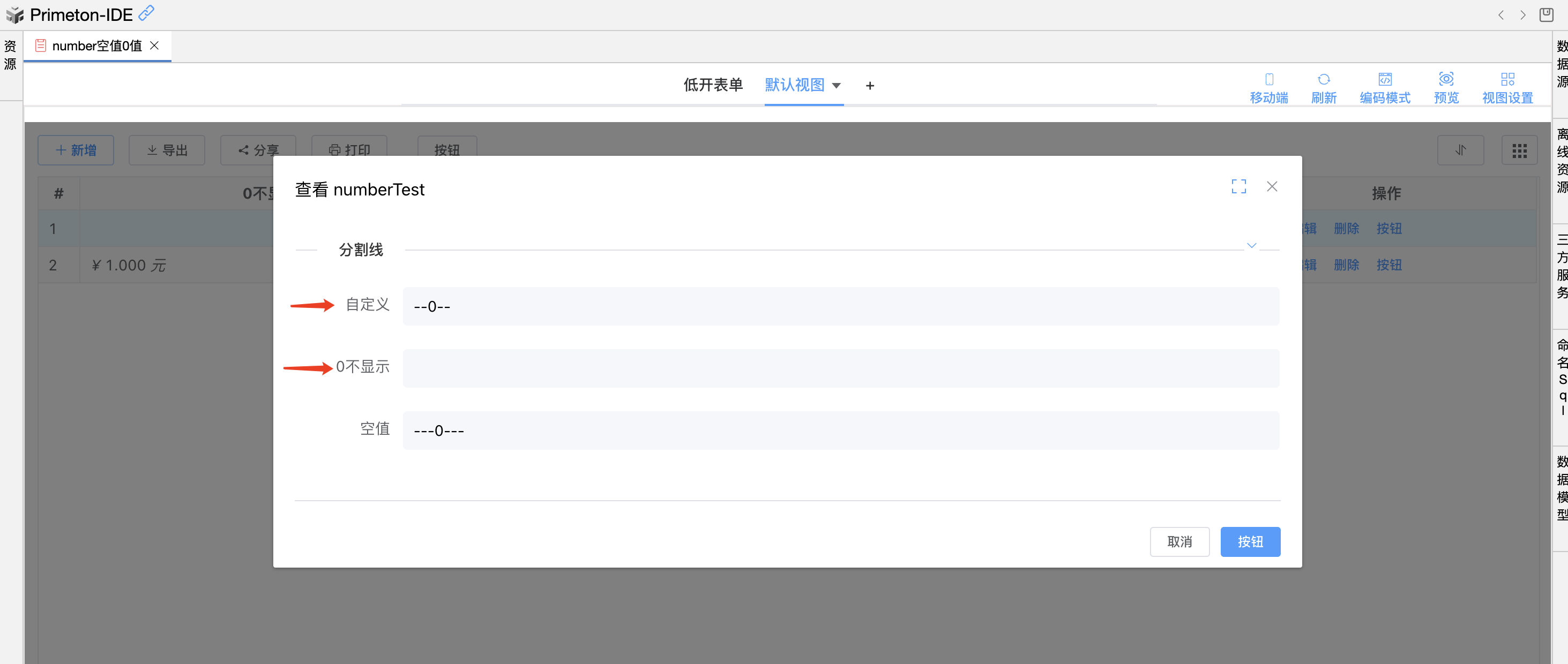Collapse the 分割线 section chevron
Viewport: 1568px width, 664px height.
click(1251, 246)
